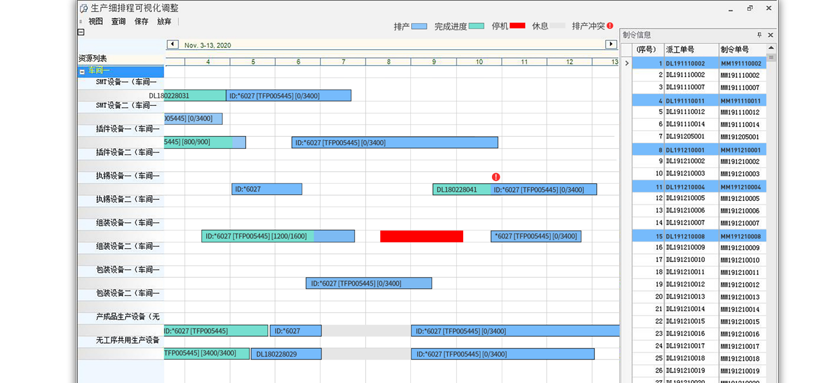Pin the 制令信息 panel
This screenshot has height=383, width=832.
point(759,35)
